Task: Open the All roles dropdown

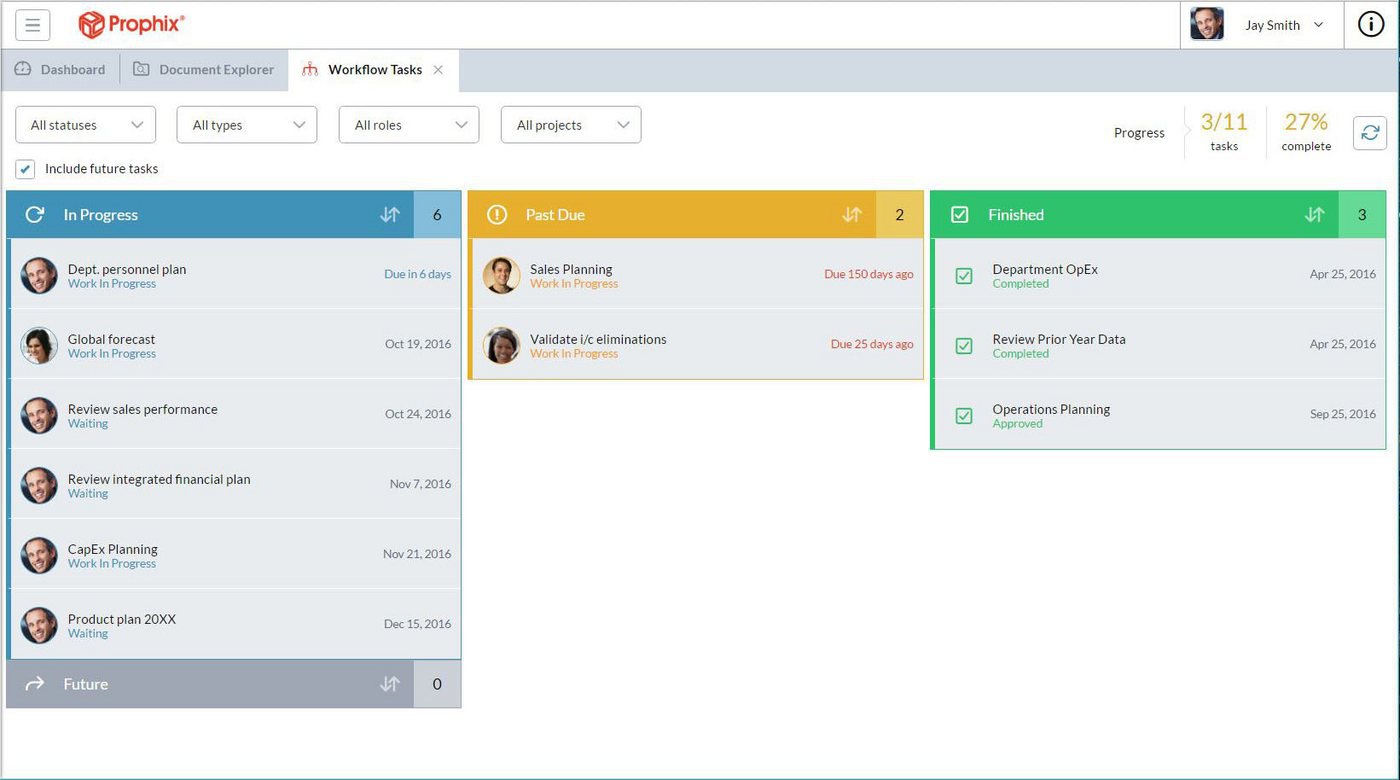Action: click(x=408, y=124)
